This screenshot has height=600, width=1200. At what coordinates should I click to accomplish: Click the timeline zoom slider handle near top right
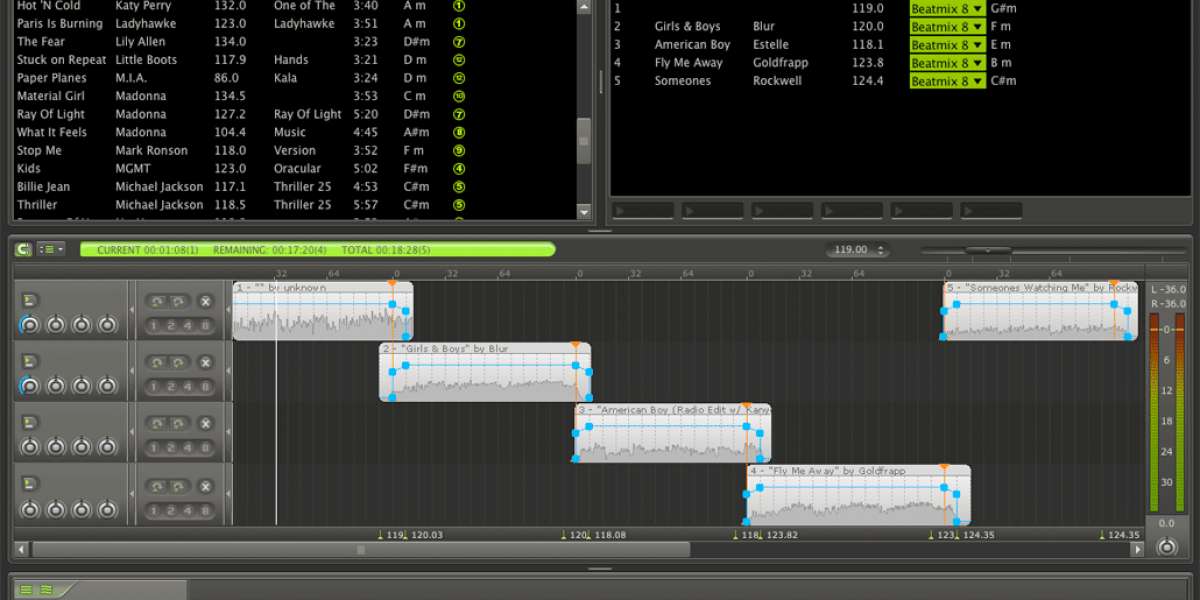click(987, 249)
